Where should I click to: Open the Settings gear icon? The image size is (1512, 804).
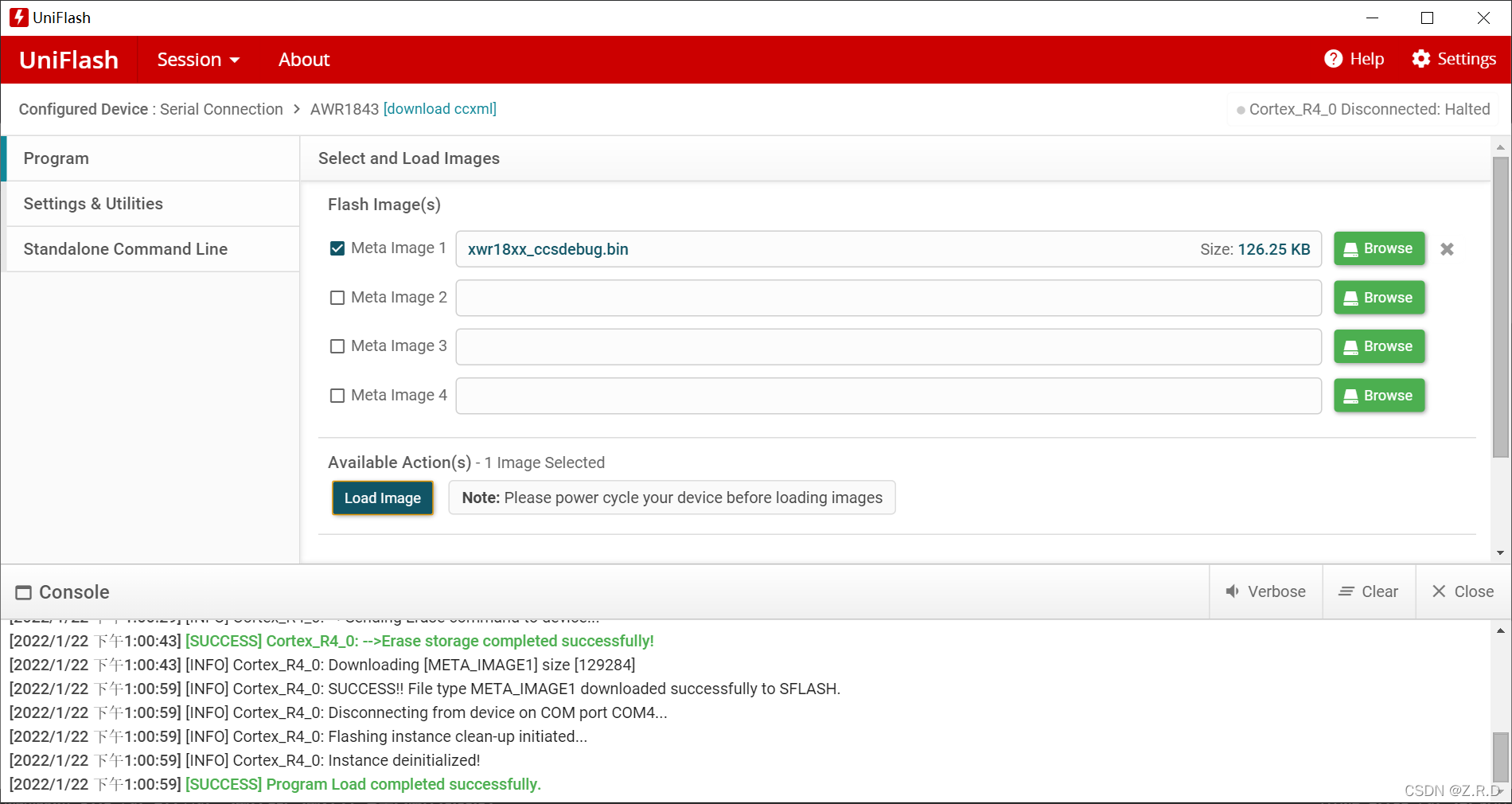coord(1420,59)
